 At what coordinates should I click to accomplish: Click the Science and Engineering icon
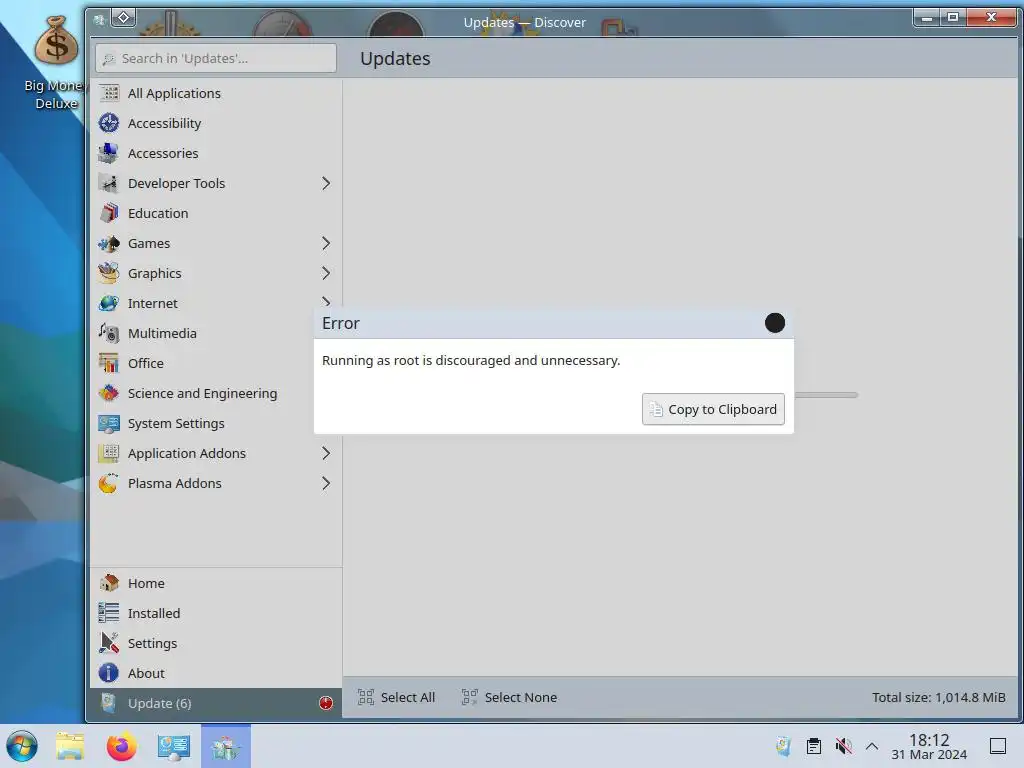coord(109,394)
